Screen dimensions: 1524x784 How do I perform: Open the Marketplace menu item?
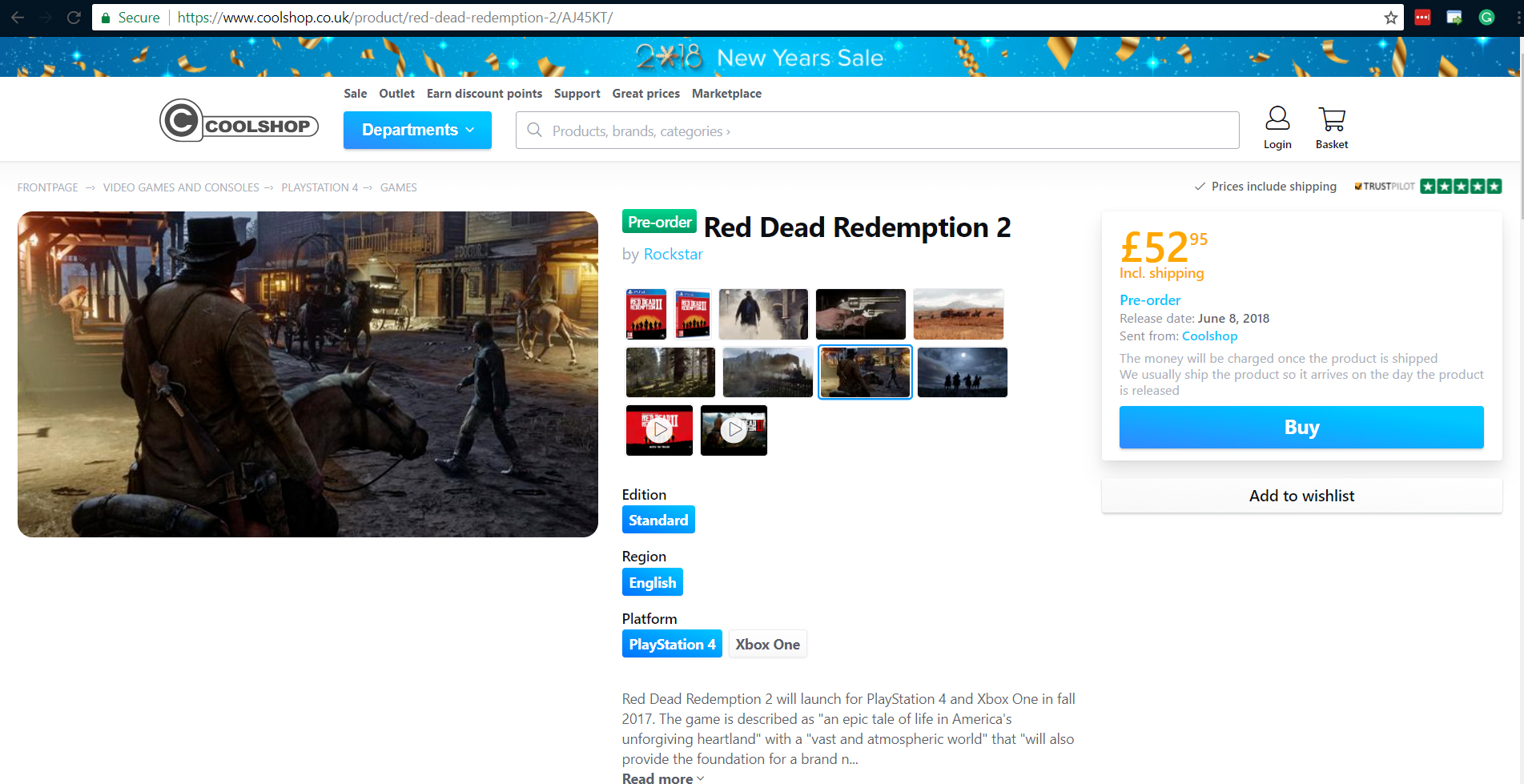point(726,94)
